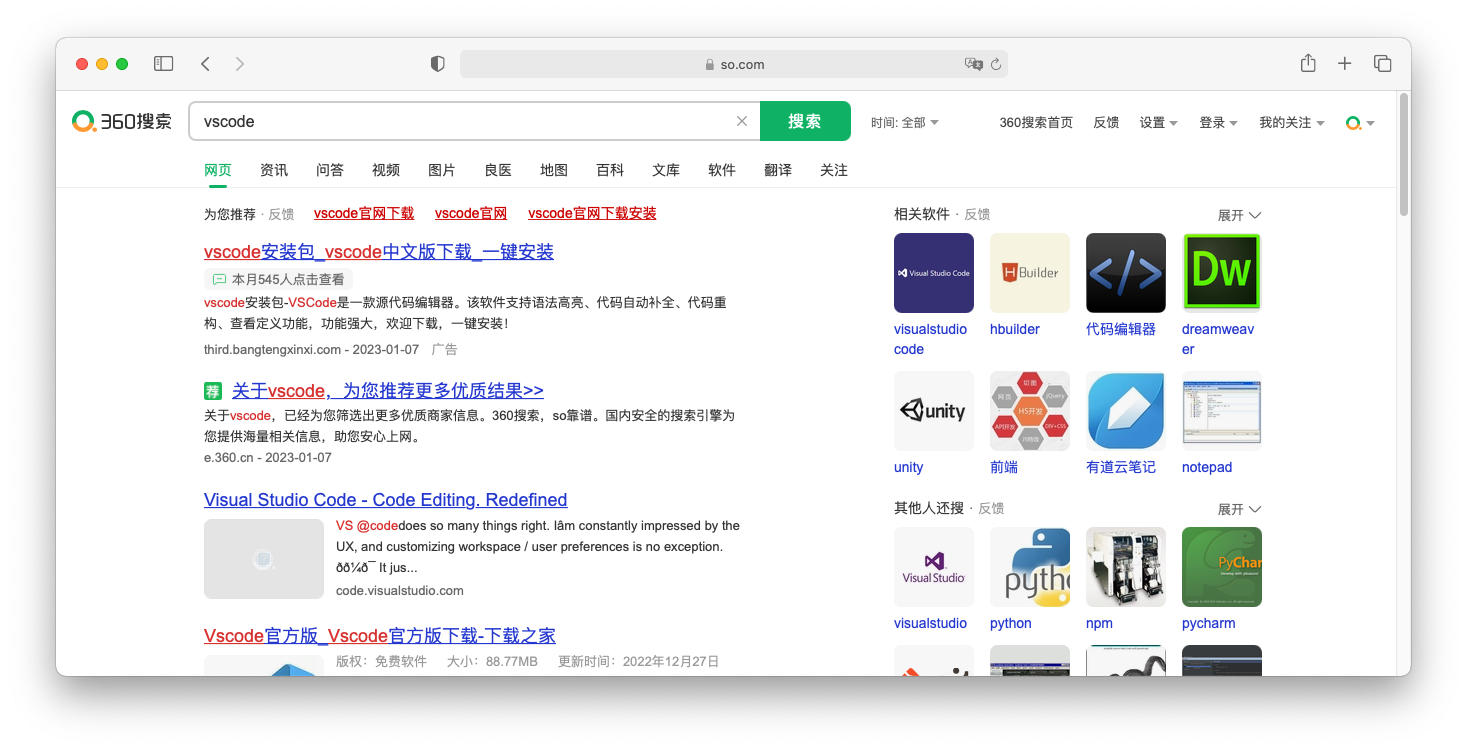Clear the search box with X icon
The image size is (1467, 750).
point(742,121)
